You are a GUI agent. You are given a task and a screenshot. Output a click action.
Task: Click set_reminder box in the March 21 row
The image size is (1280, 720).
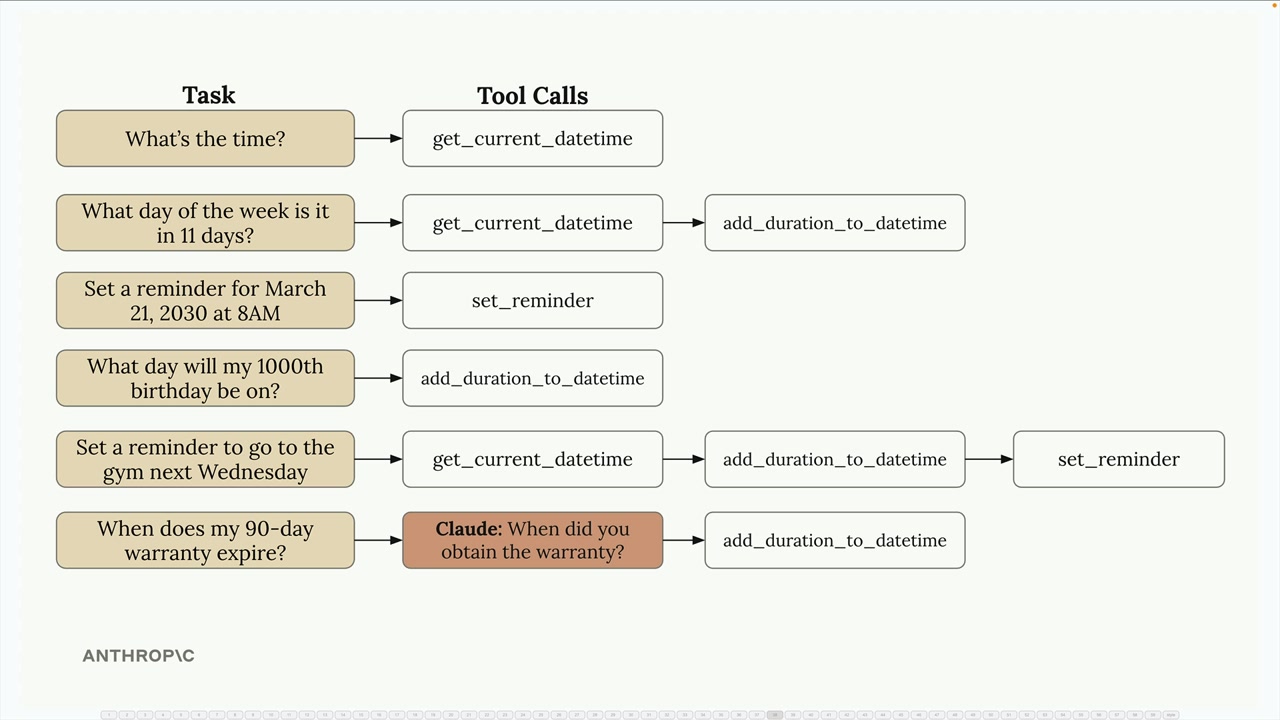pos(532,300)
